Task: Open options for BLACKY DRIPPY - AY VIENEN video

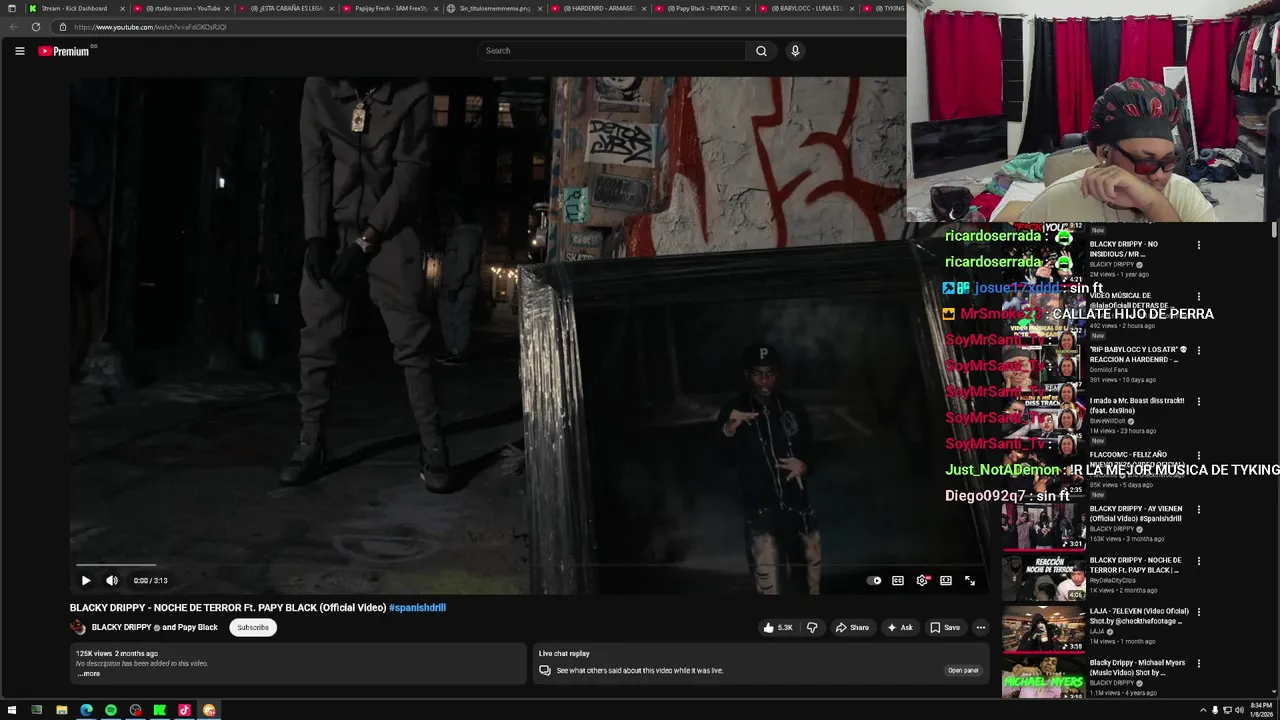Action: tap(1199, 510)
